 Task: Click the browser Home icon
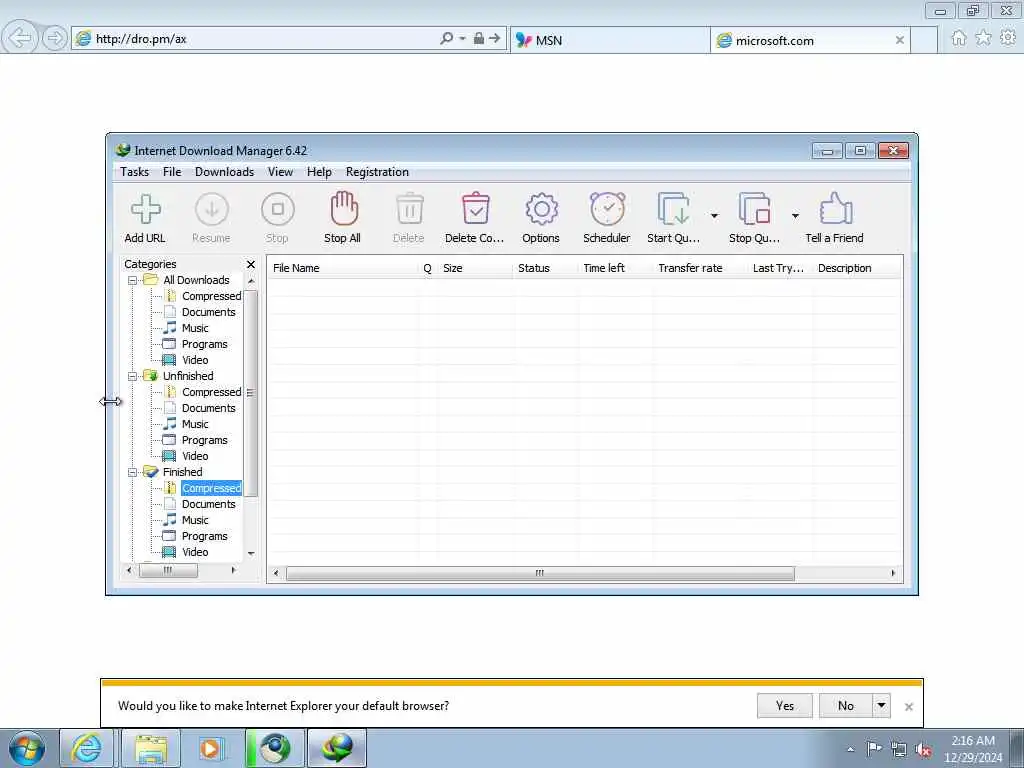pos(959,38)
